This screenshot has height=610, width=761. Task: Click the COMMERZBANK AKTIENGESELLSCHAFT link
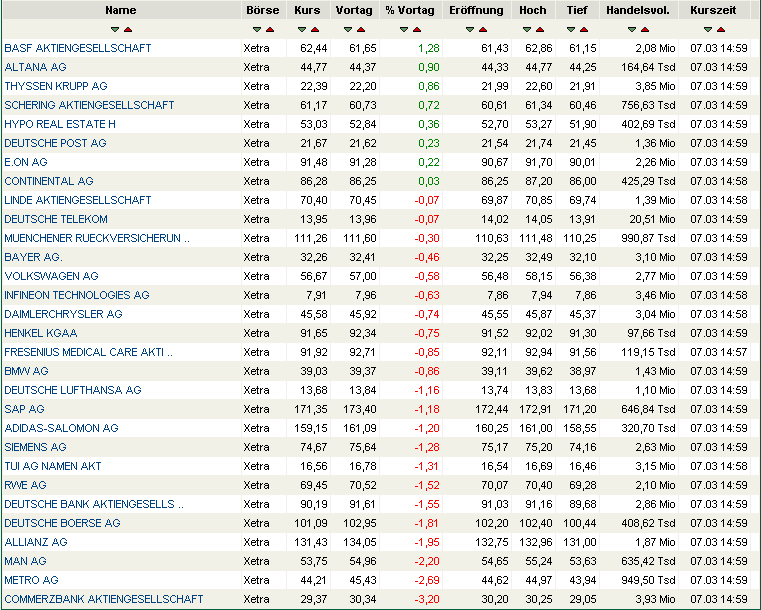(104, 599)
